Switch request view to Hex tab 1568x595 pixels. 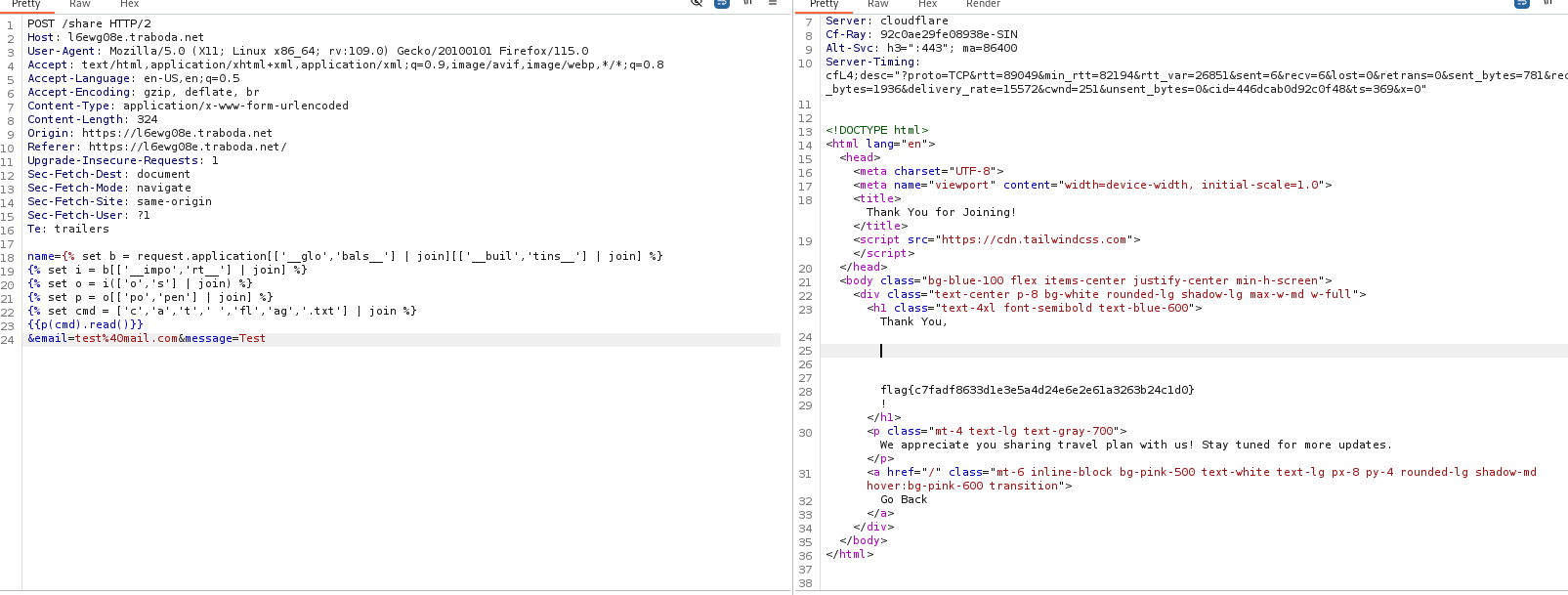coord(129,5)
